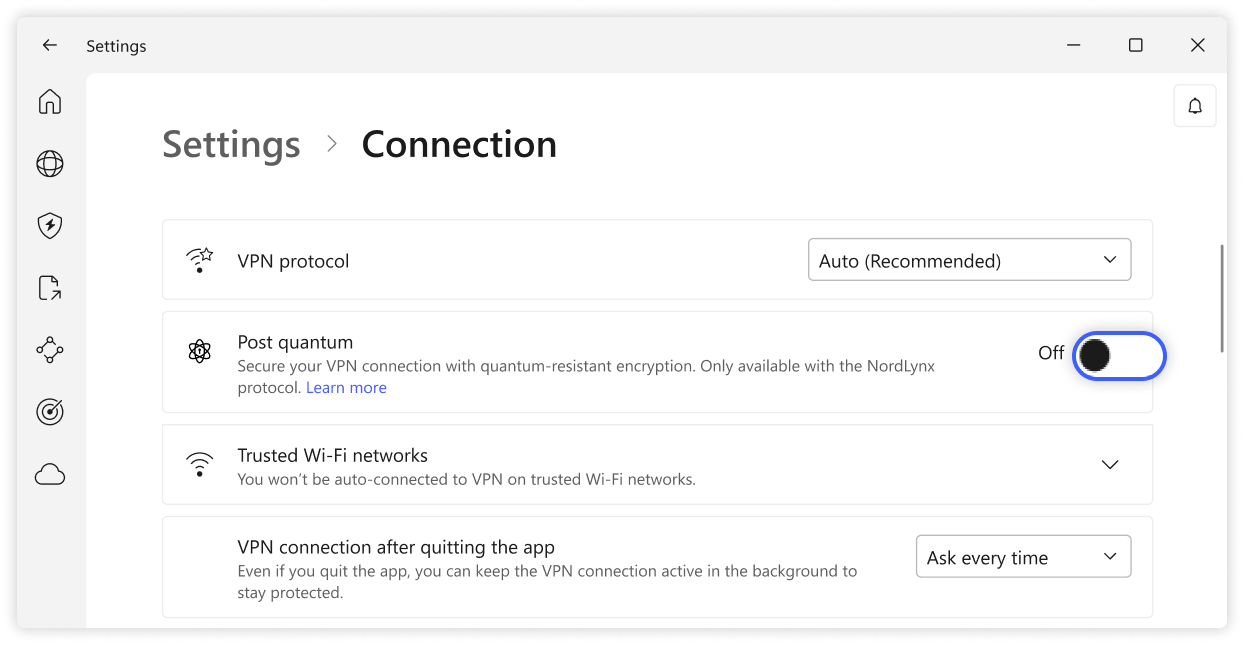Open Threat Protection shield icon

click(x=50, y=226)
